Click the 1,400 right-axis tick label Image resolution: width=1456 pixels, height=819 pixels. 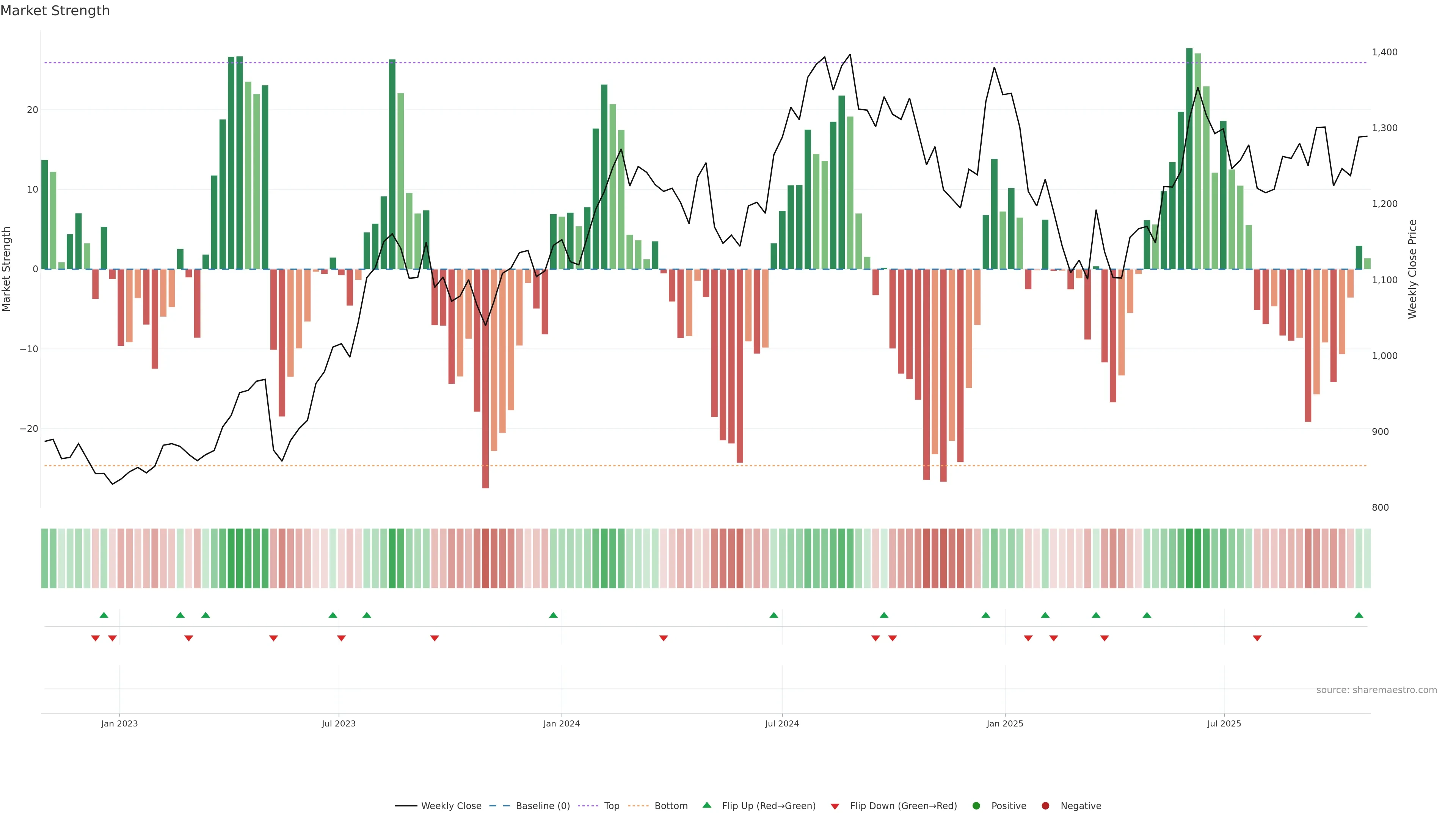click(x=1384, y=52)
